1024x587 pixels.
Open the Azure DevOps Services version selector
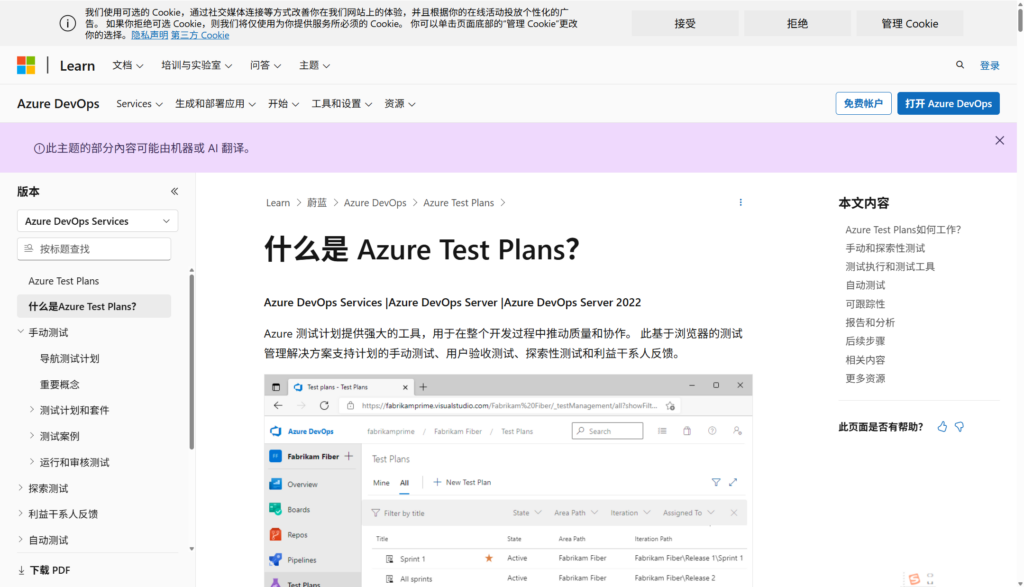[x=97, y=221]
